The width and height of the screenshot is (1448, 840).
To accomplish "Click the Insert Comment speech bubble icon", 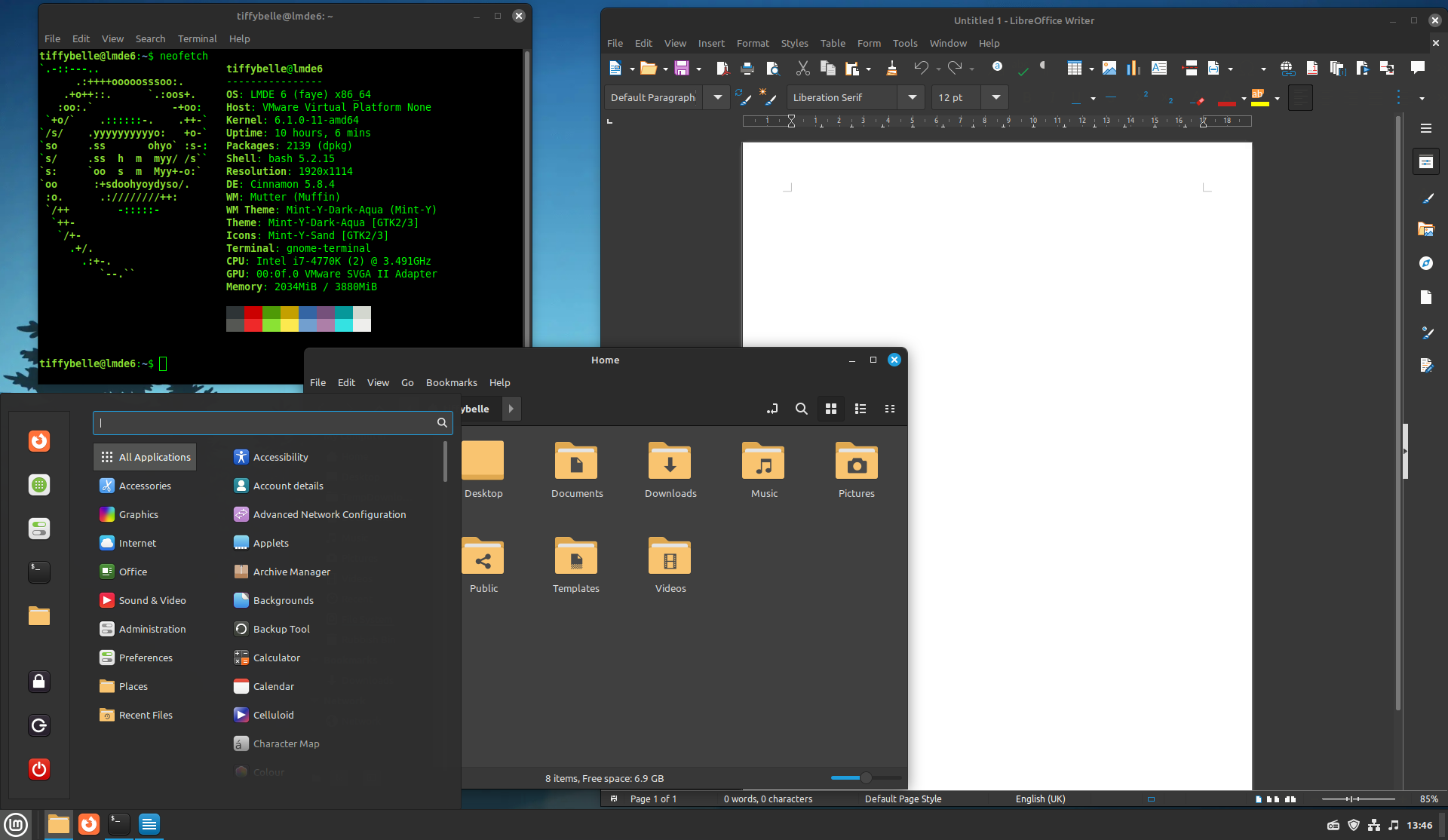I will [x=1418, y=68].
